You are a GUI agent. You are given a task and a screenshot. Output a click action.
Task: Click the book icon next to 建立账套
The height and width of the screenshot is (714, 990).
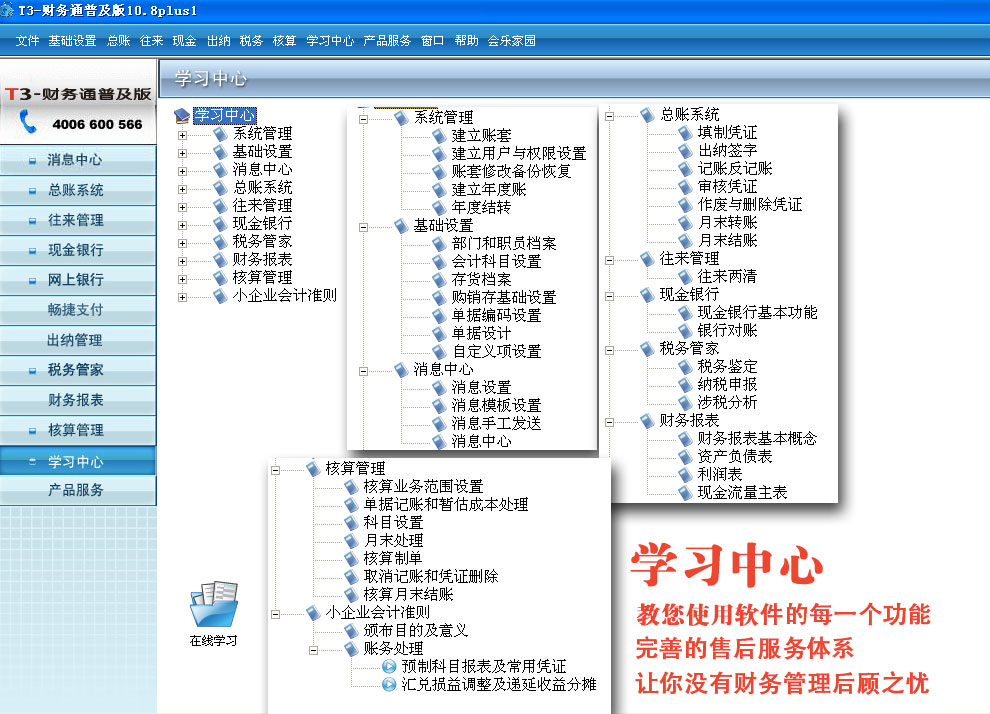(x=439, y=135)
